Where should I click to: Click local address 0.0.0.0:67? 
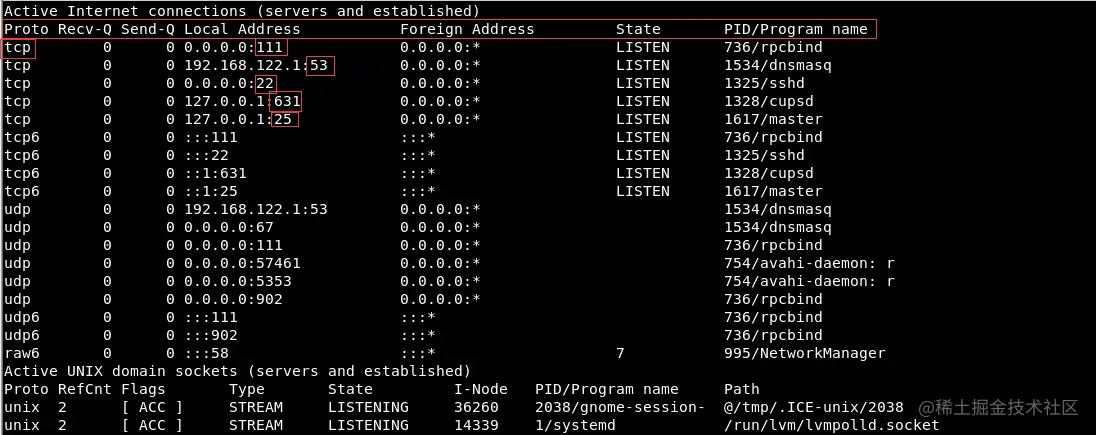[229, 227]
